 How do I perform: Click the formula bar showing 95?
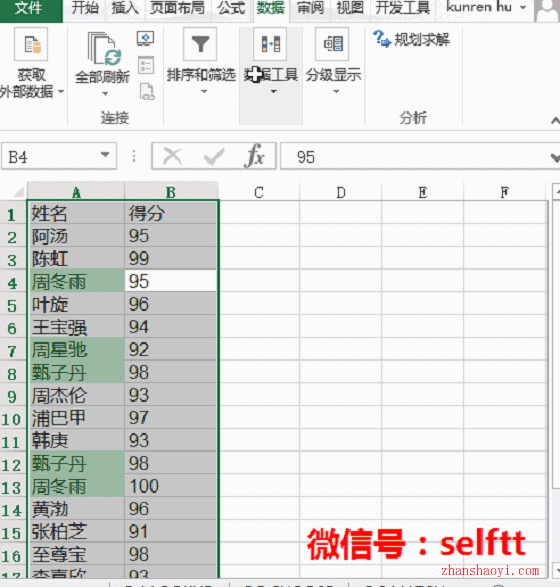pos(415,156)
